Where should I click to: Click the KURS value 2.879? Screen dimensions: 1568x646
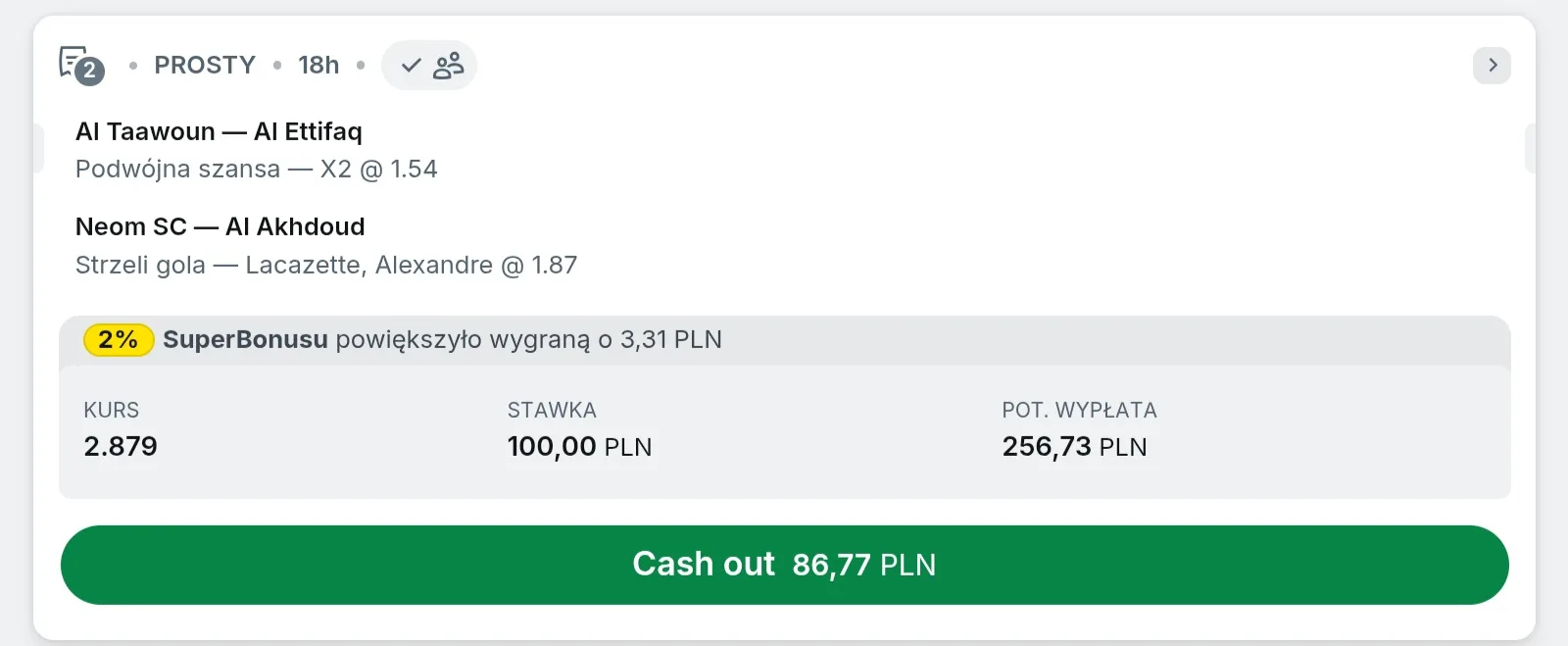click(121, 446)
